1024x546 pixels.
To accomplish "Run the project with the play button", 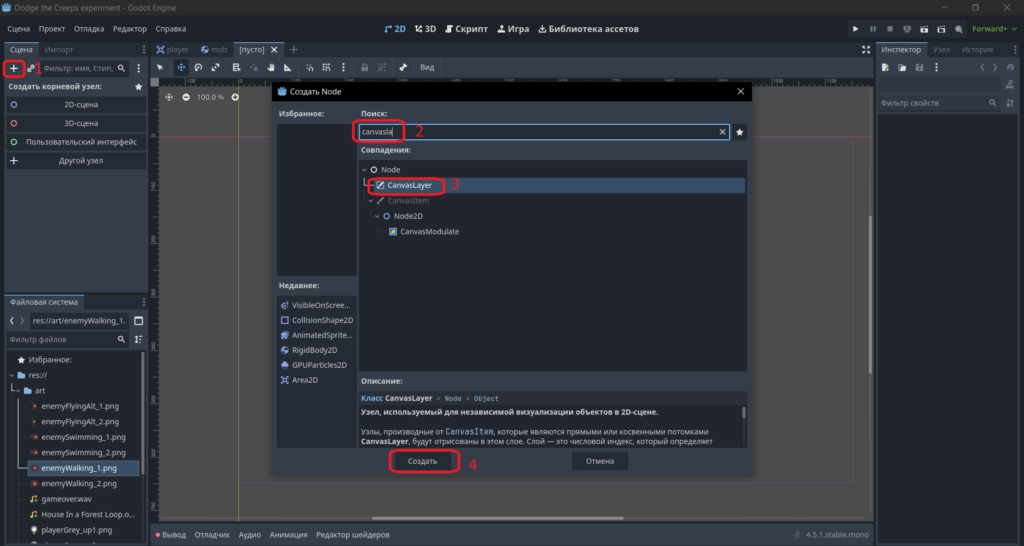I will point(856,29).
